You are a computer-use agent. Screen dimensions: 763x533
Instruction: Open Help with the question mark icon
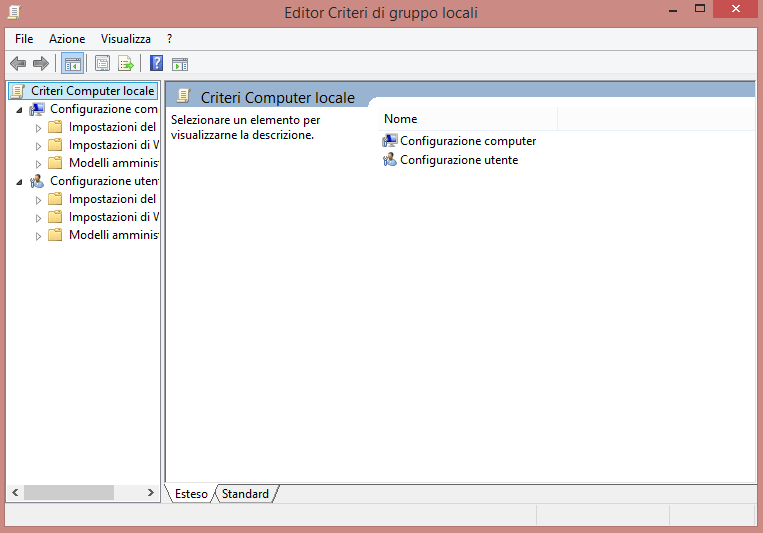pyautogui.click(x=156, y=63)
